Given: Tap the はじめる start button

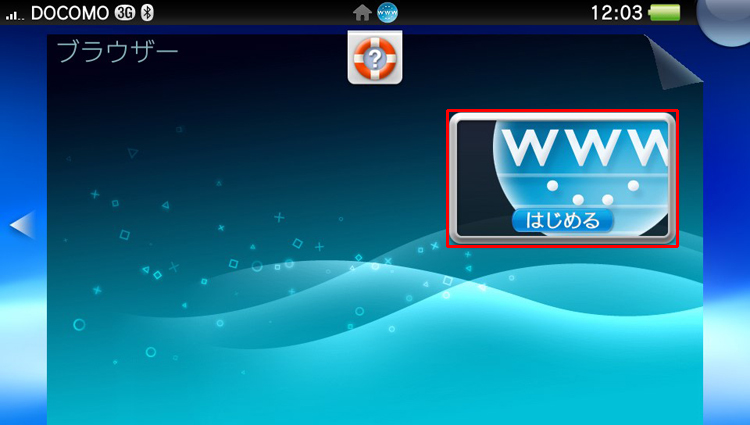Looking at the screenshot, I should point(562,221).
